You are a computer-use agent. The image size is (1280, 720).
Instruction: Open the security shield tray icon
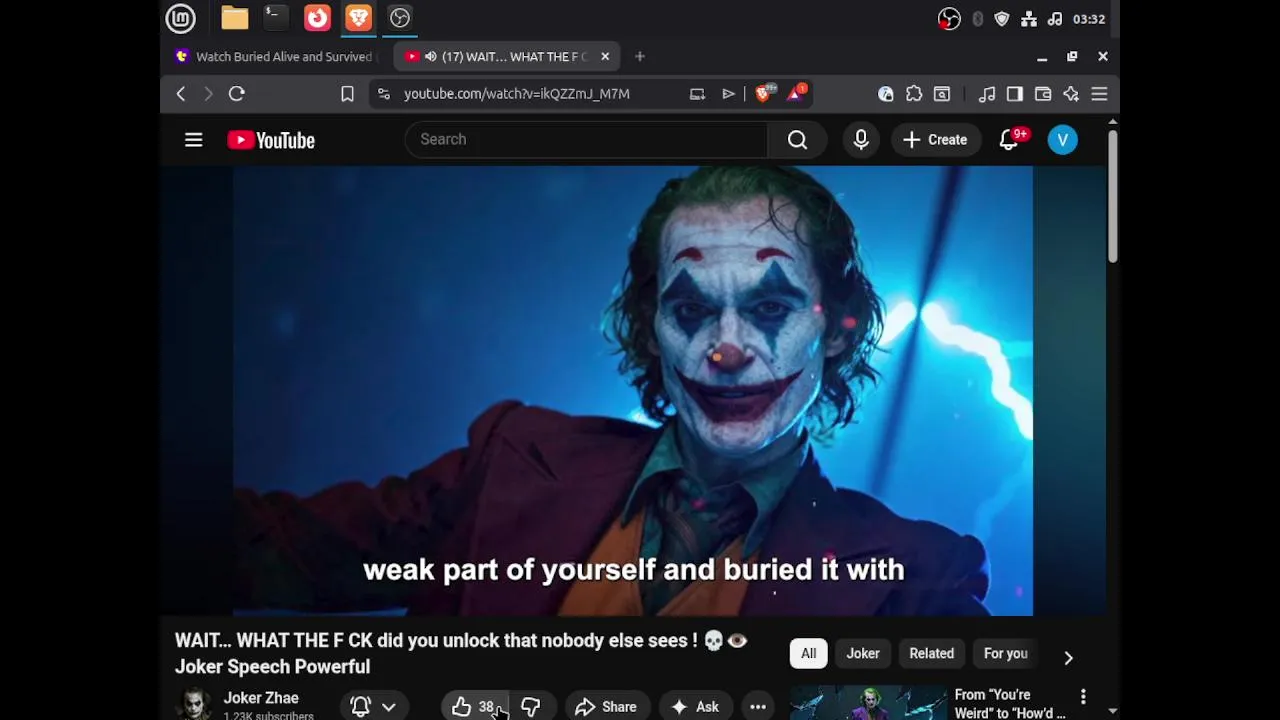(1002, 19)
